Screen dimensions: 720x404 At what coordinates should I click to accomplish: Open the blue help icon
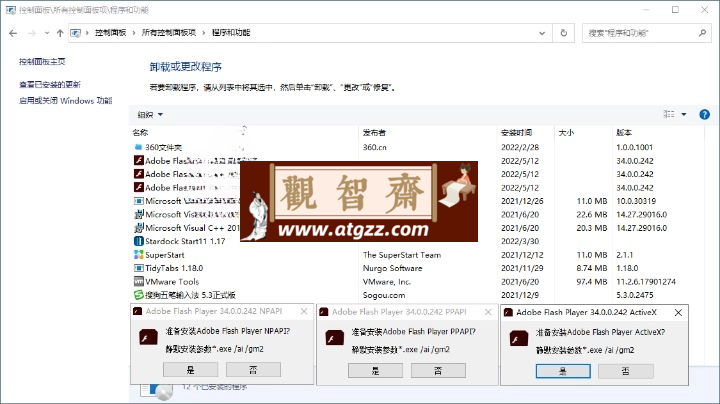click(704, 114)
